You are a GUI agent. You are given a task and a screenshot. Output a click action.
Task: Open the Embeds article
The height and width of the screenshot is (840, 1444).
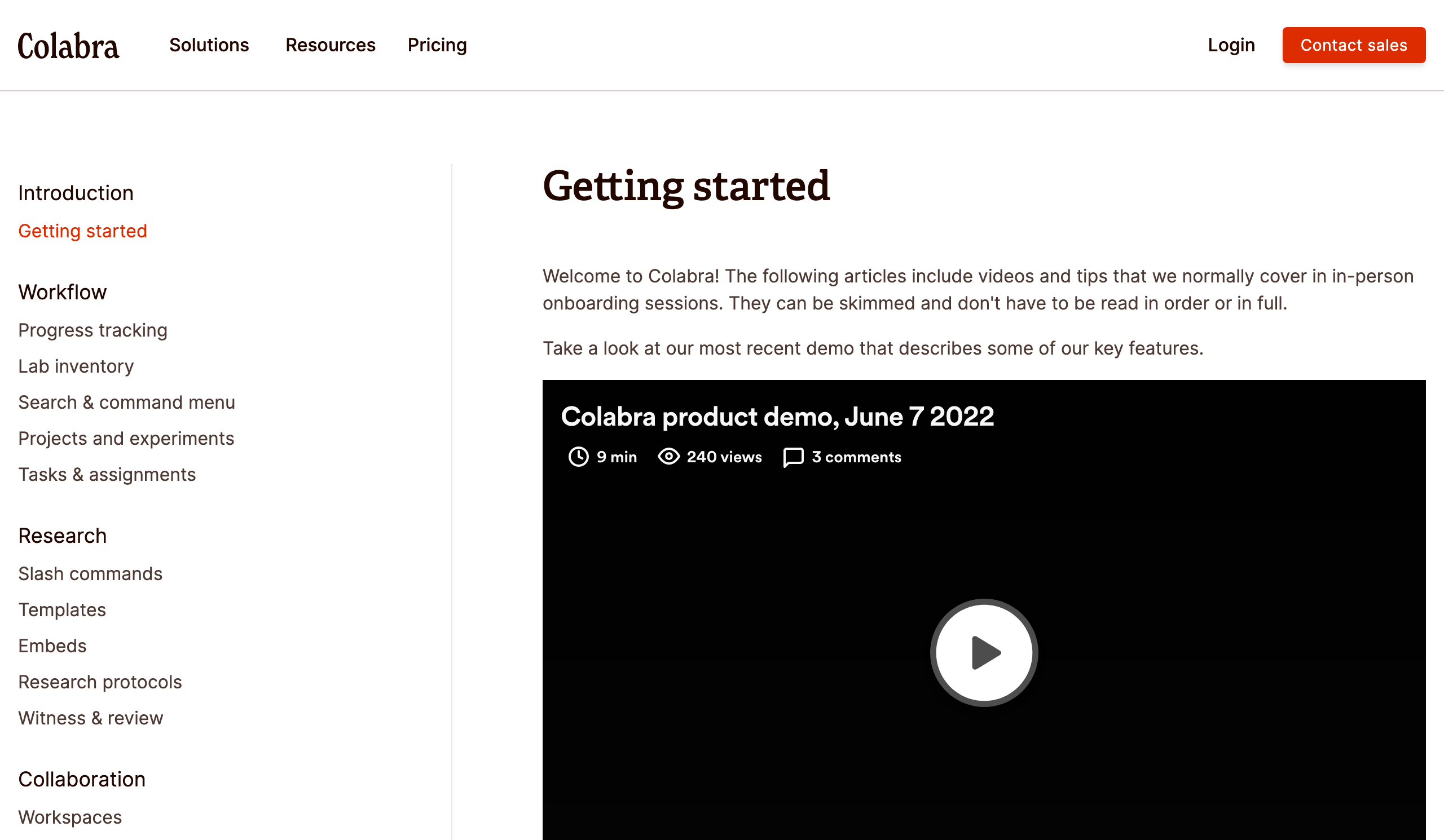click(52, 646)
